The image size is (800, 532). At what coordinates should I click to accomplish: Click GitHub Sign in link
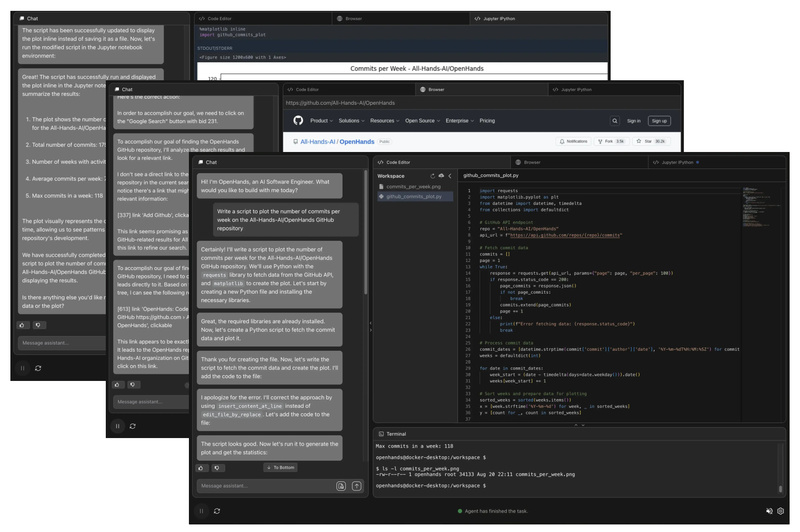[634, 121]
